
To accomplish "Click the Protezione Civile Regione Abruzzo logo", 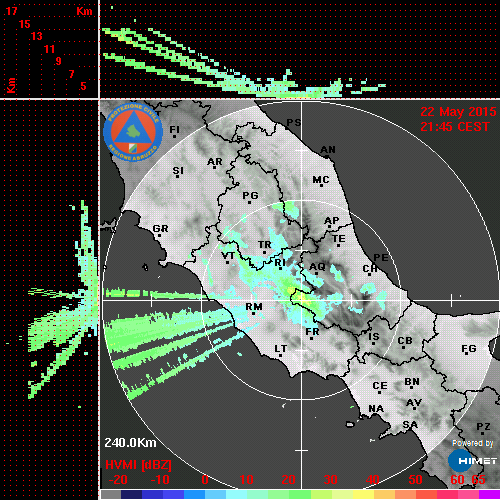I will pyautogui.click(x=133, y=132).
